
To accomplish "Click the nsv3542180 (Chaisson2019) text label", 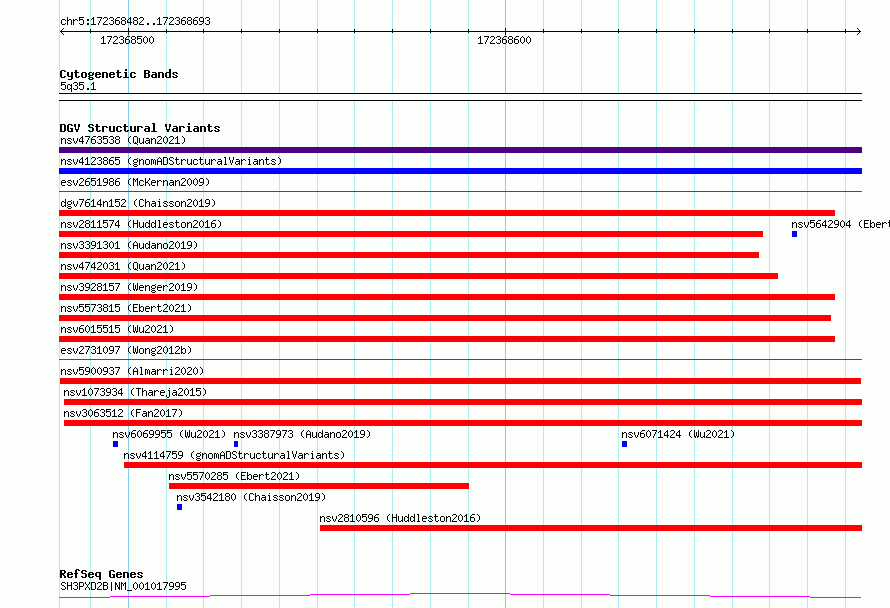I will click(x=251, y=497).
